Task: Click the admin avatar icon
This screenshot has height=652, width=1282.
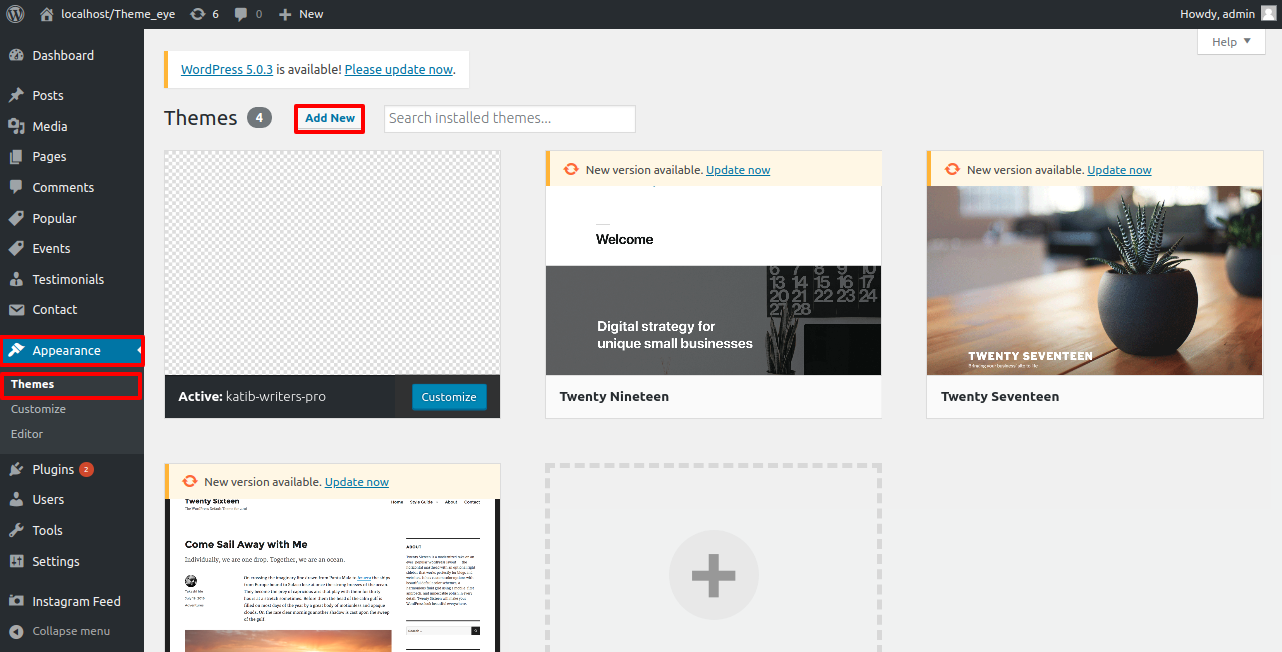Action: [1268, 14]
